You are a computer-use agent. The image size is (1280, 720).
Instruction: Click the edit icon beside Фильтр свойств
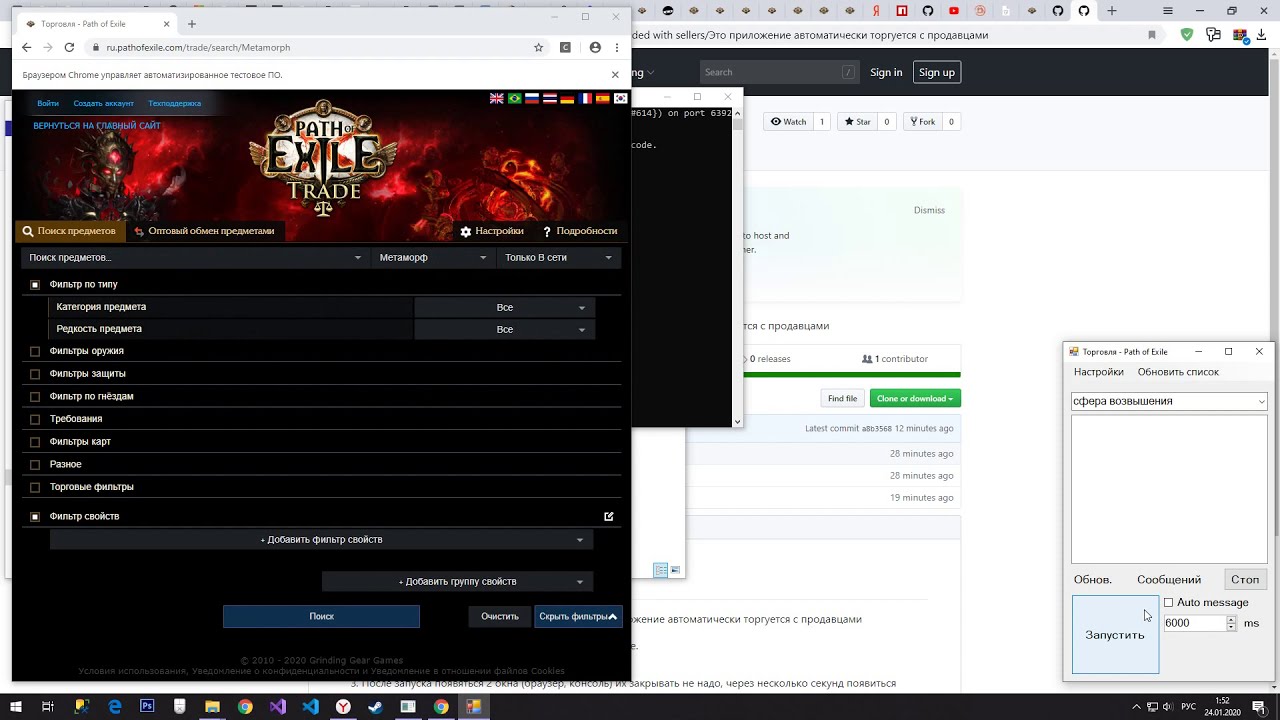tap(608, 516)
